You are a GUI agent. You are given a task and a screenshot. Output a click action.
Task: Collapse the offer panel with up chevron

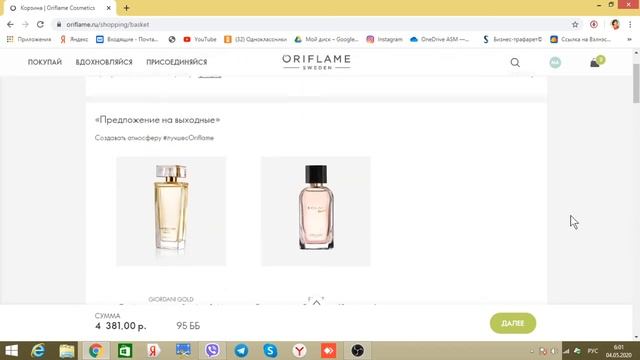[x=316, y=302]
